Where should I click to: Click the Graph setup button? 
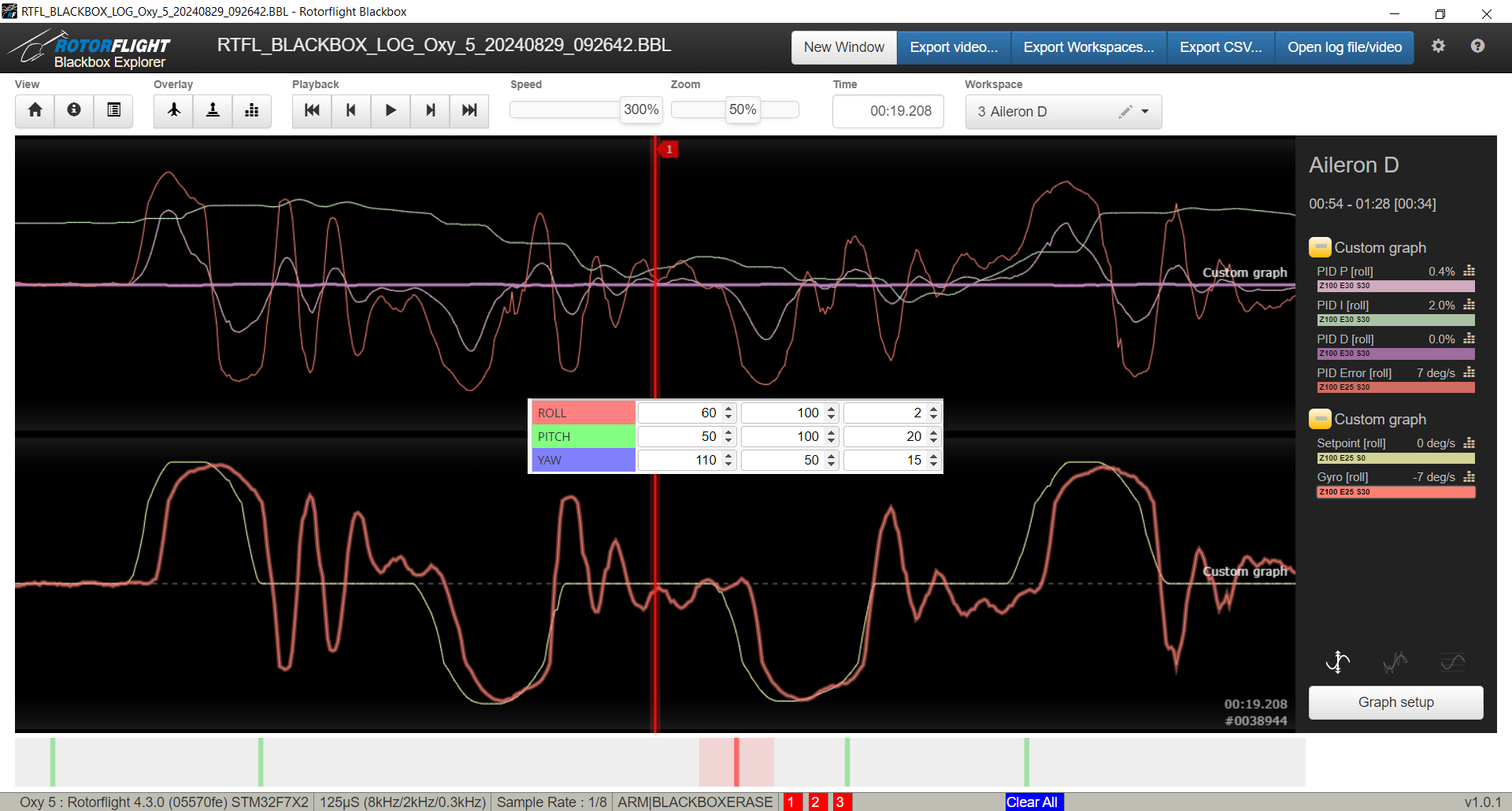pyautogui.click(x=1395, y=702)
